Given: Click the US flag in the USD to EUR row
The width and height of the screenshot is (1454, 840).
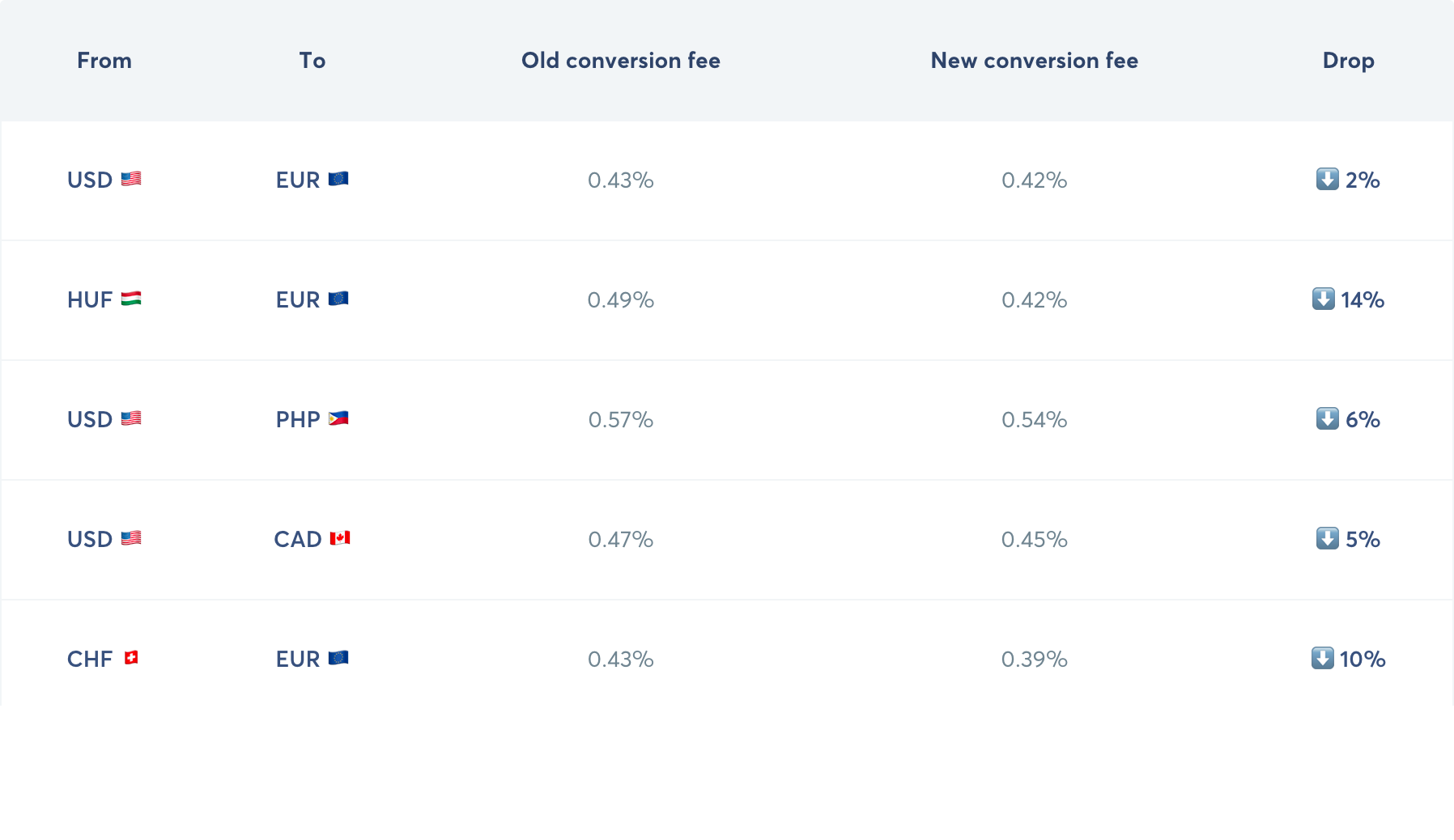Looking at the screenshot, I should click(131, 179).
